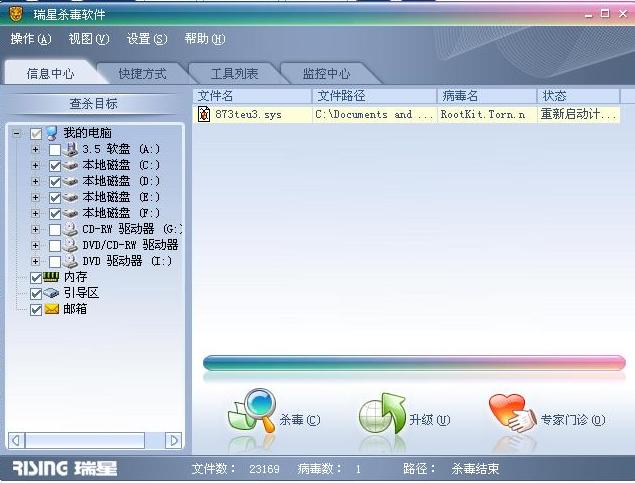Expand the DVD 驱动器 (I:) node
The height and width of the screenshot is (483, 635).
coord(36,262)
